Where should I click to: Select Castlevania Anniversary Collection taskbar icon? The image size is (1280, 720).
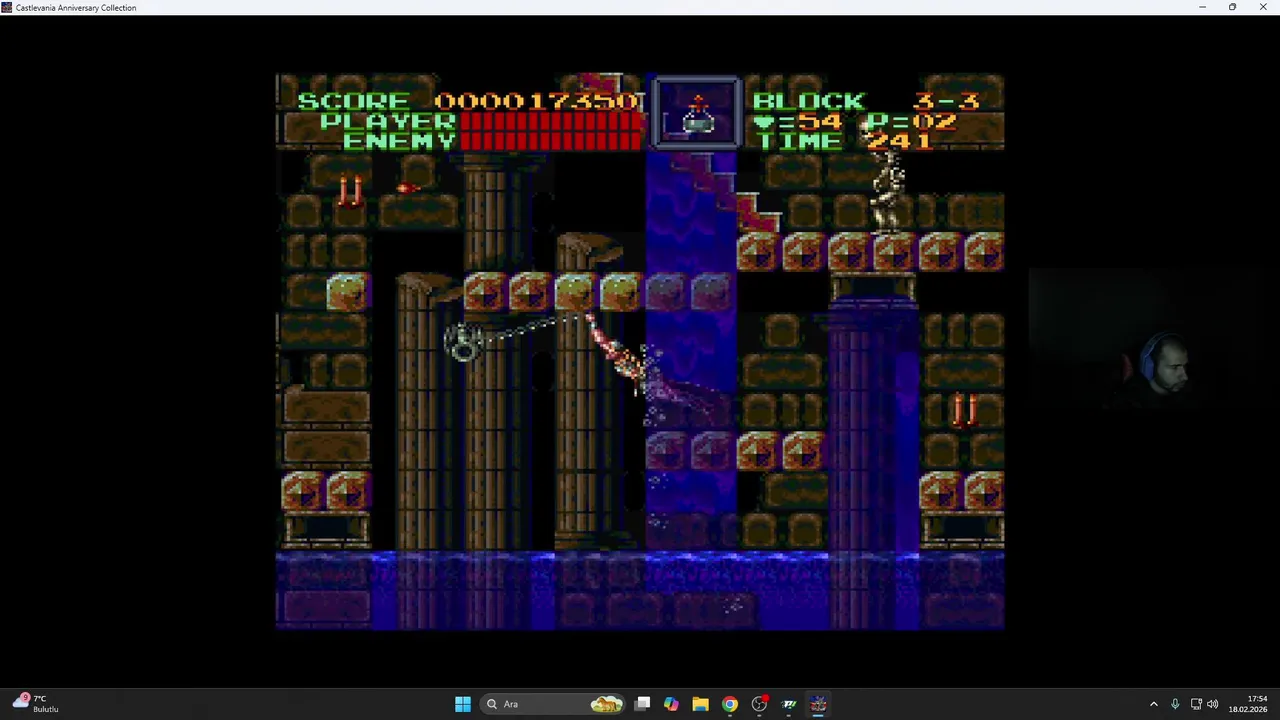[818, 704]
